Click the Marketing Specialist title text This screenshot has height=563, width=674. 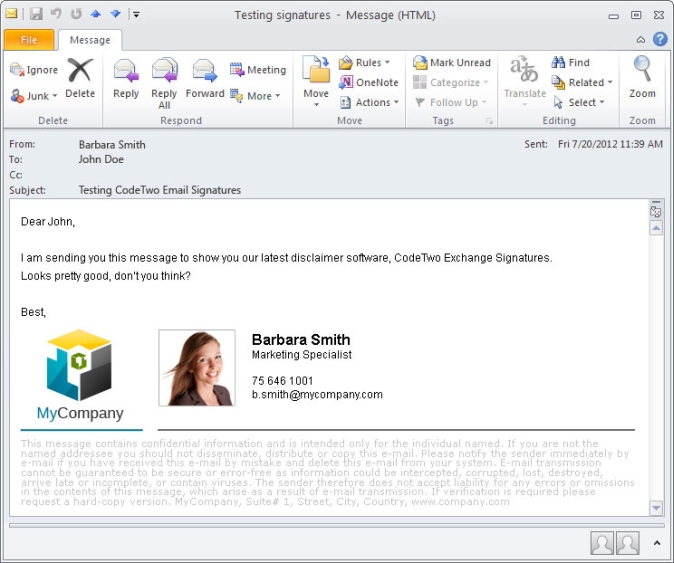301,355
